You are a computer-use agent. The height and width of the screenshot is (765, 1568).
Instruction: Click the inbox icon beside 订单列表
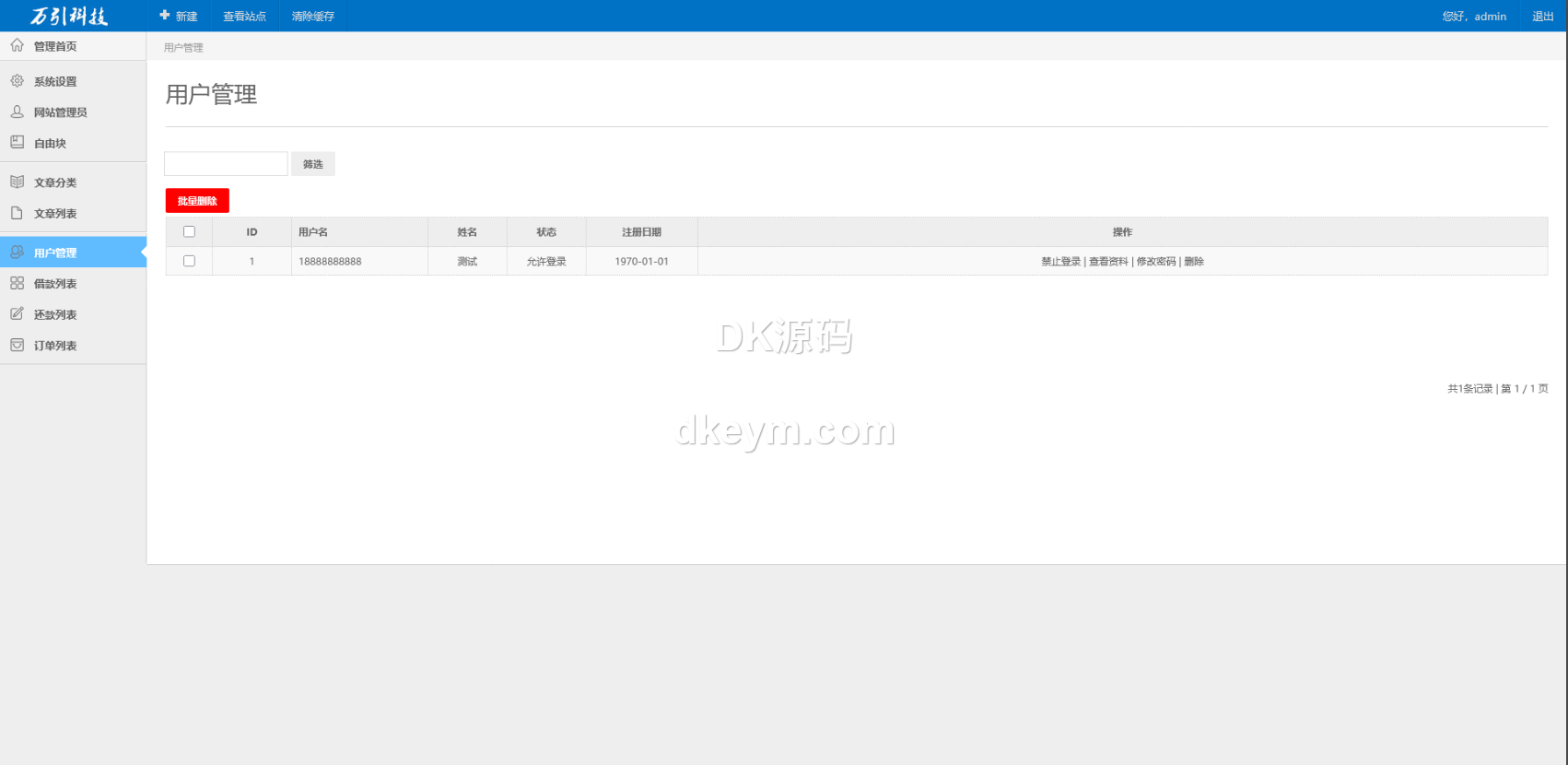[x=17, y=345]
